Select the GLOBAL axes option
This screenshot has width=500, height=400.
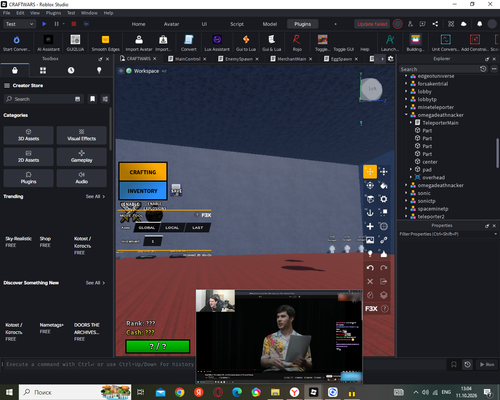click(x=147, y=228)
